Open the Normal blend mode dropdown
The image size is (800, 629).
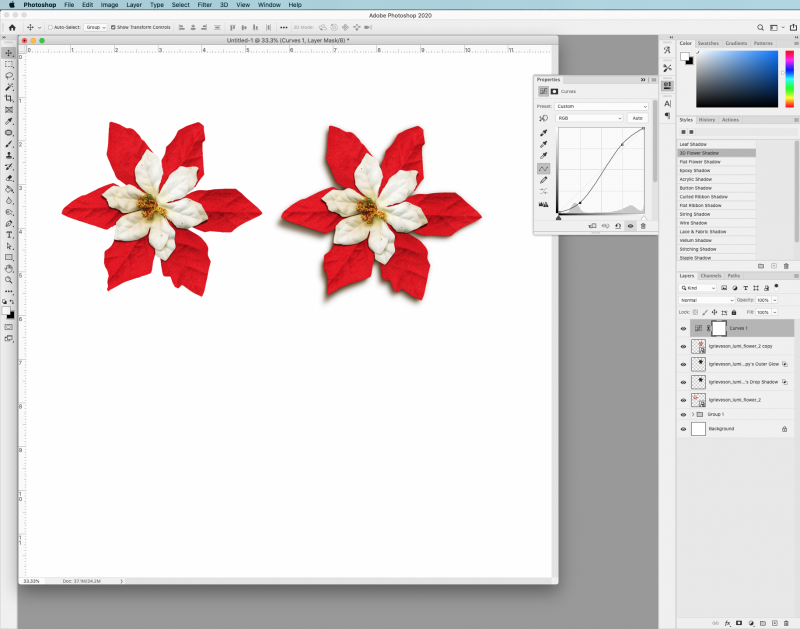[x=707, y=300]
